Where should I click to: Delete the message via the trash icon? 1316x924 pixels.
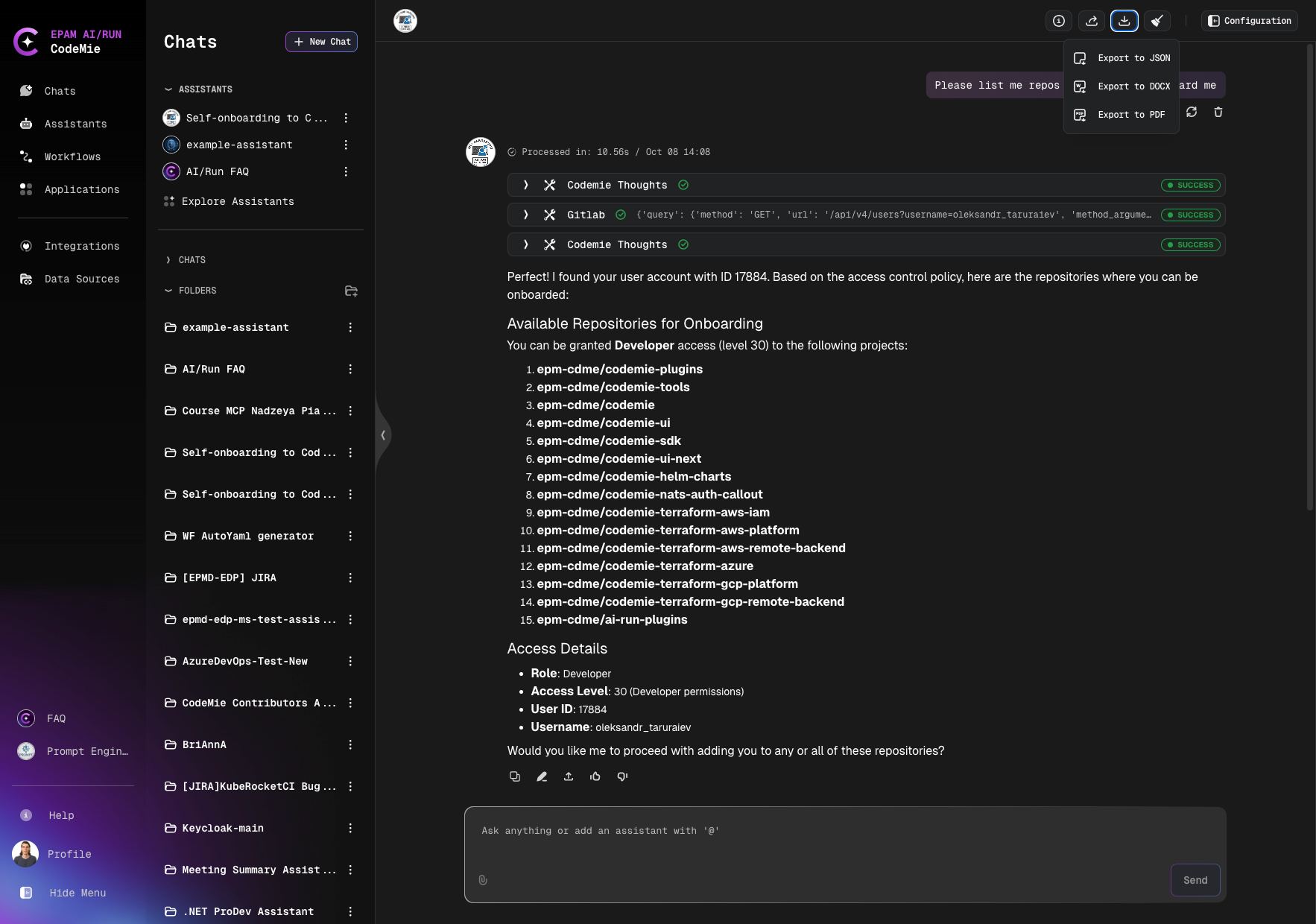pos(1218,112)
